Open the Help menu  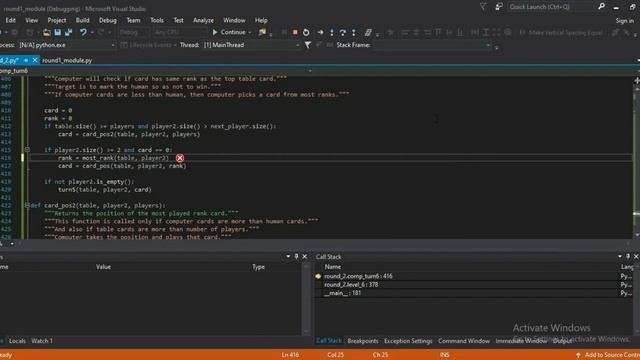(x=261, y=20)
